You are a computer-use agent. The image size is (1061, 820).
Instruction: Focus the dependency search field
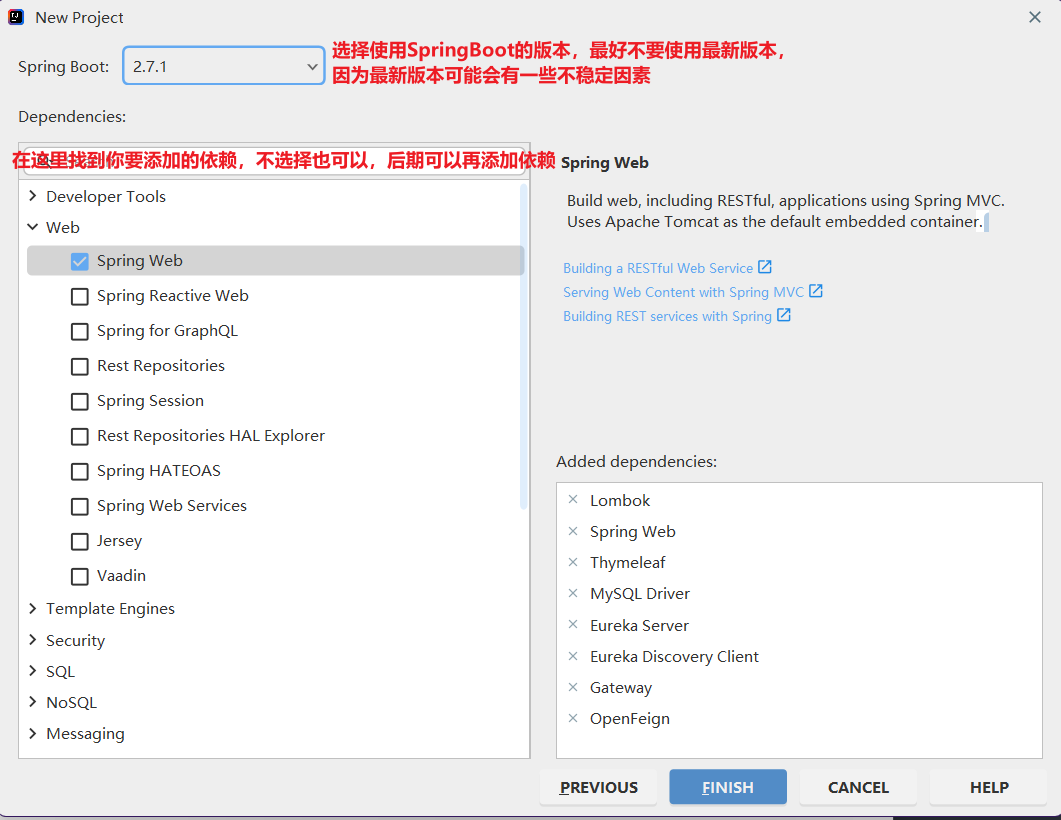pyautogui.click(x=274, y=161)
